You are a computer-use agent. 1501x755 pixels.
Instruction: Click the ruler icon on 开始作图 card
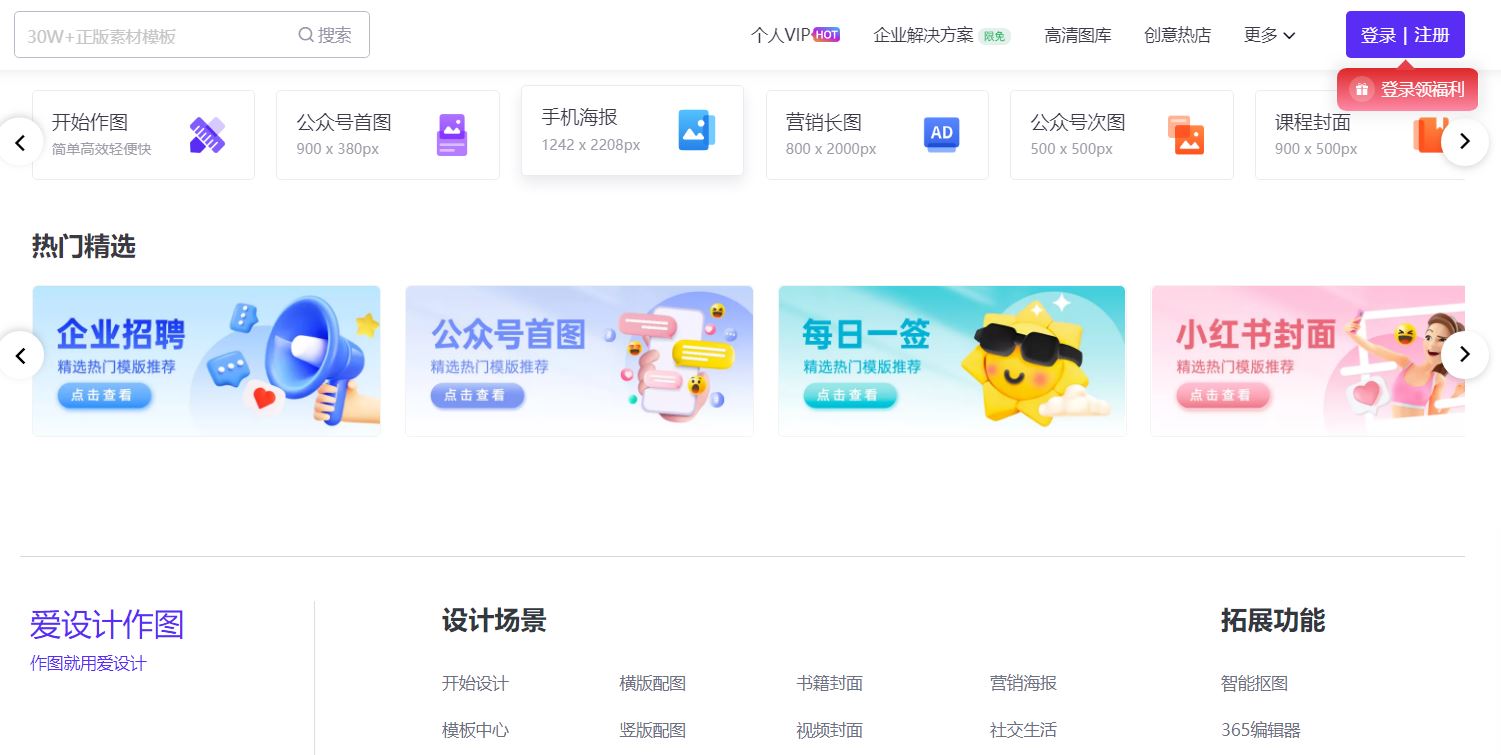207,135
